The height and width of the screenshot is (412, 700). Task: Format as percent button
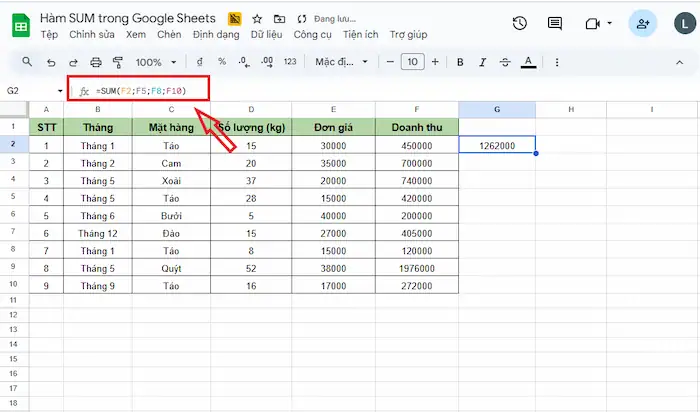[x=222, y=62]
